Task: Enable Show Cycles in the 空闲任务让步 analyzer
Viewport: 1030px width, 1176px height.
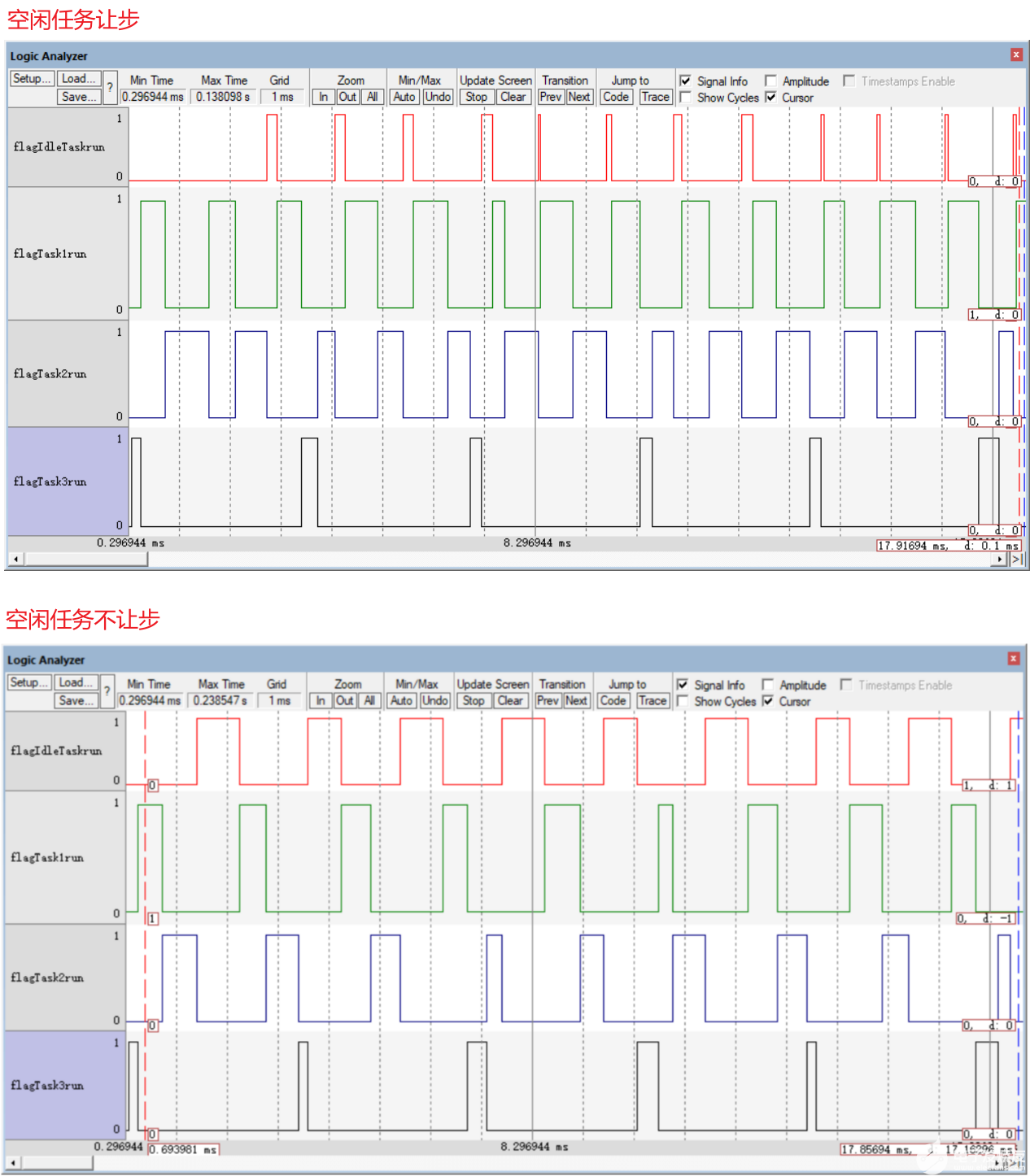Action: (686, 98)
